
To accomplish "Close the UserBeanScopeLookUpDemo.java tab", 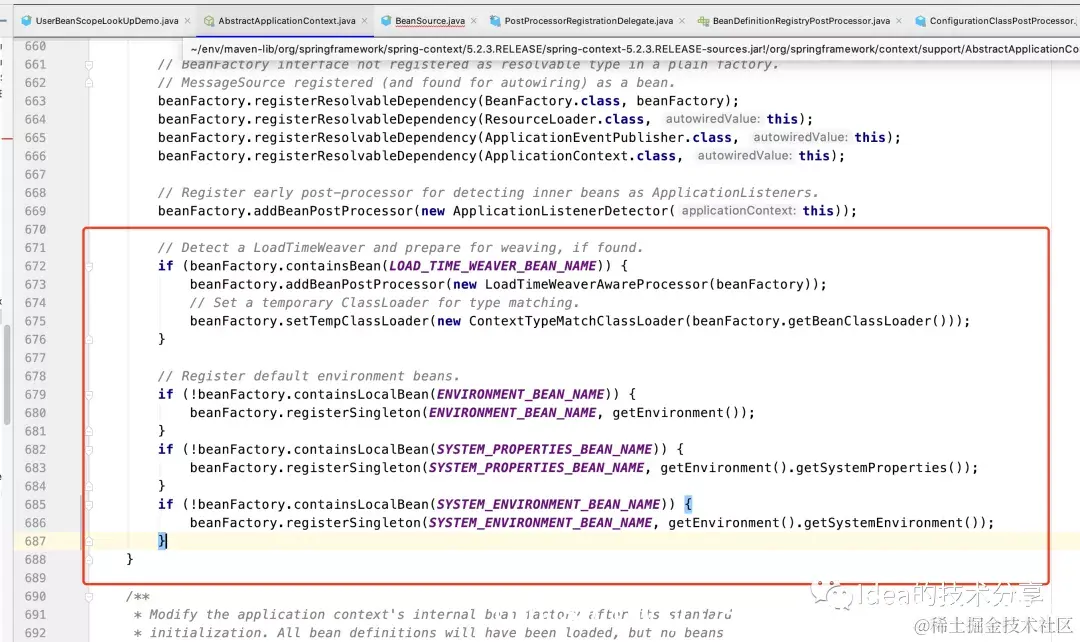I will point(187,21).
